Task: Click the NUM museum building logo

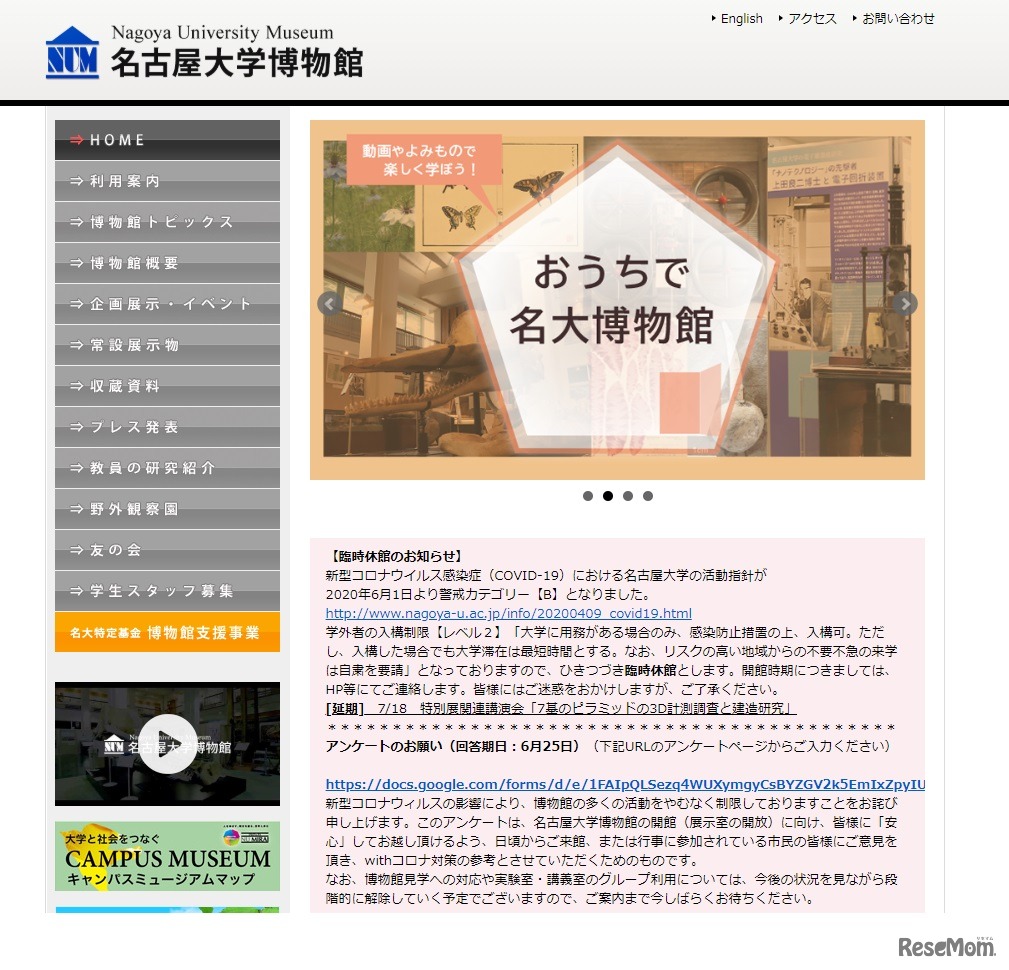Action: [70, 52]
